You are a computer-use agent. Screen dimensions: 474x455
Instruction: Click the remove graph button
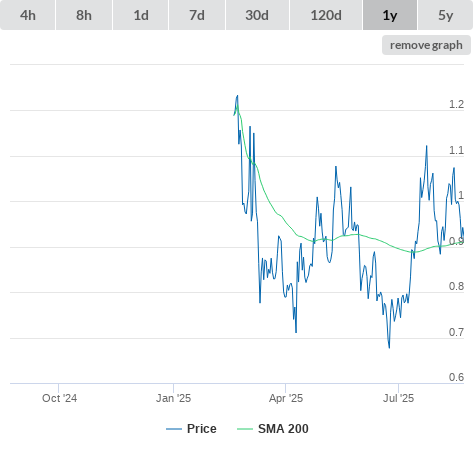click(x=426, y=45)
